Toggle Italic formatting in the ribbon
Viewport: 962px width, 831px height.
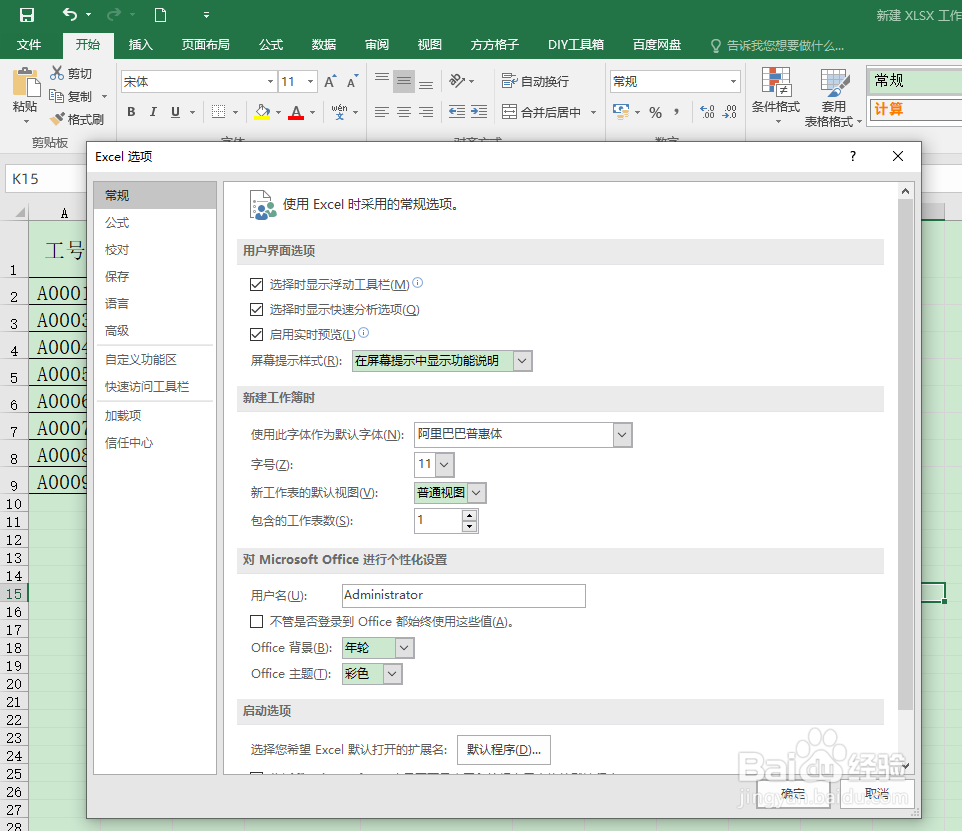(153, 112)
